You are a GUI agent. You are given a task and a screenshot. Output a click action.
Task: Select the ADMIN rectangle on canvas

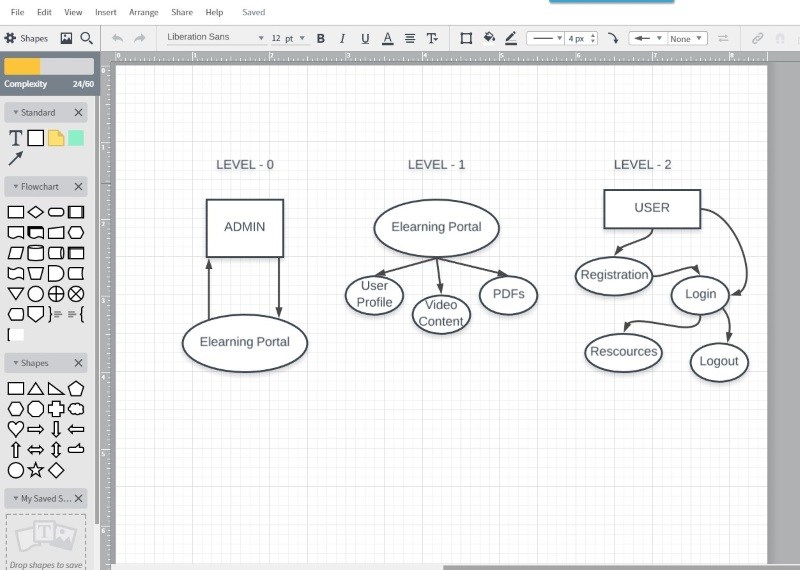point(245,228)
